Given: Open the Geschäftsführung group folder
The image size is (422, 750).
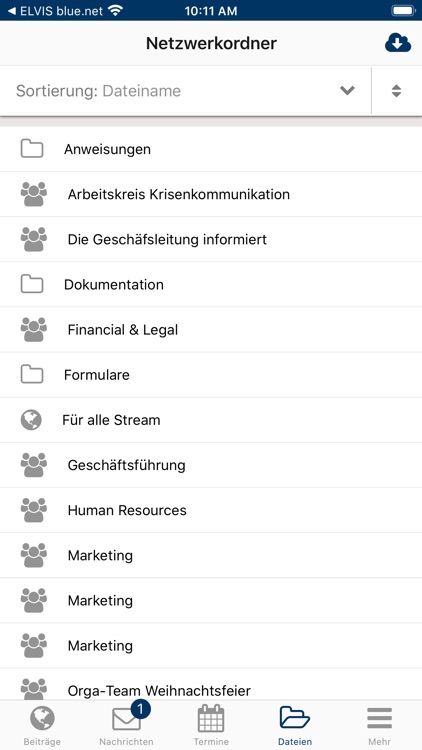Looking at the screenshot, I should (x=211, y=465).
